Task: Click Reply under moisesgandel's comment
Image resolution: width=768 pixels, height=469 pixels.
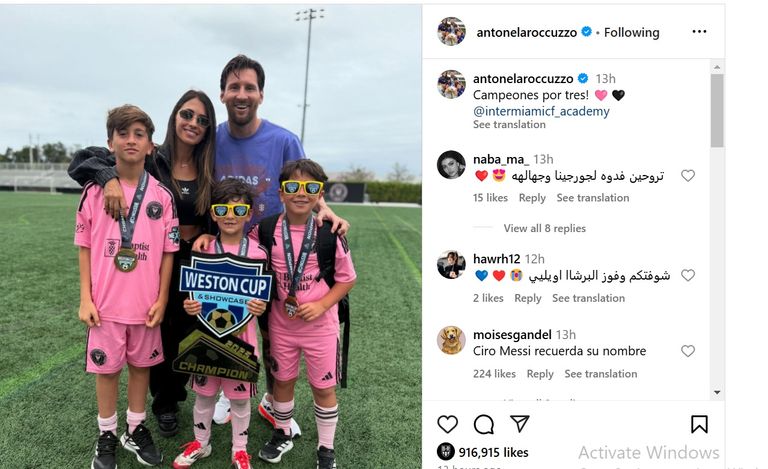Action: pos(540,374)
